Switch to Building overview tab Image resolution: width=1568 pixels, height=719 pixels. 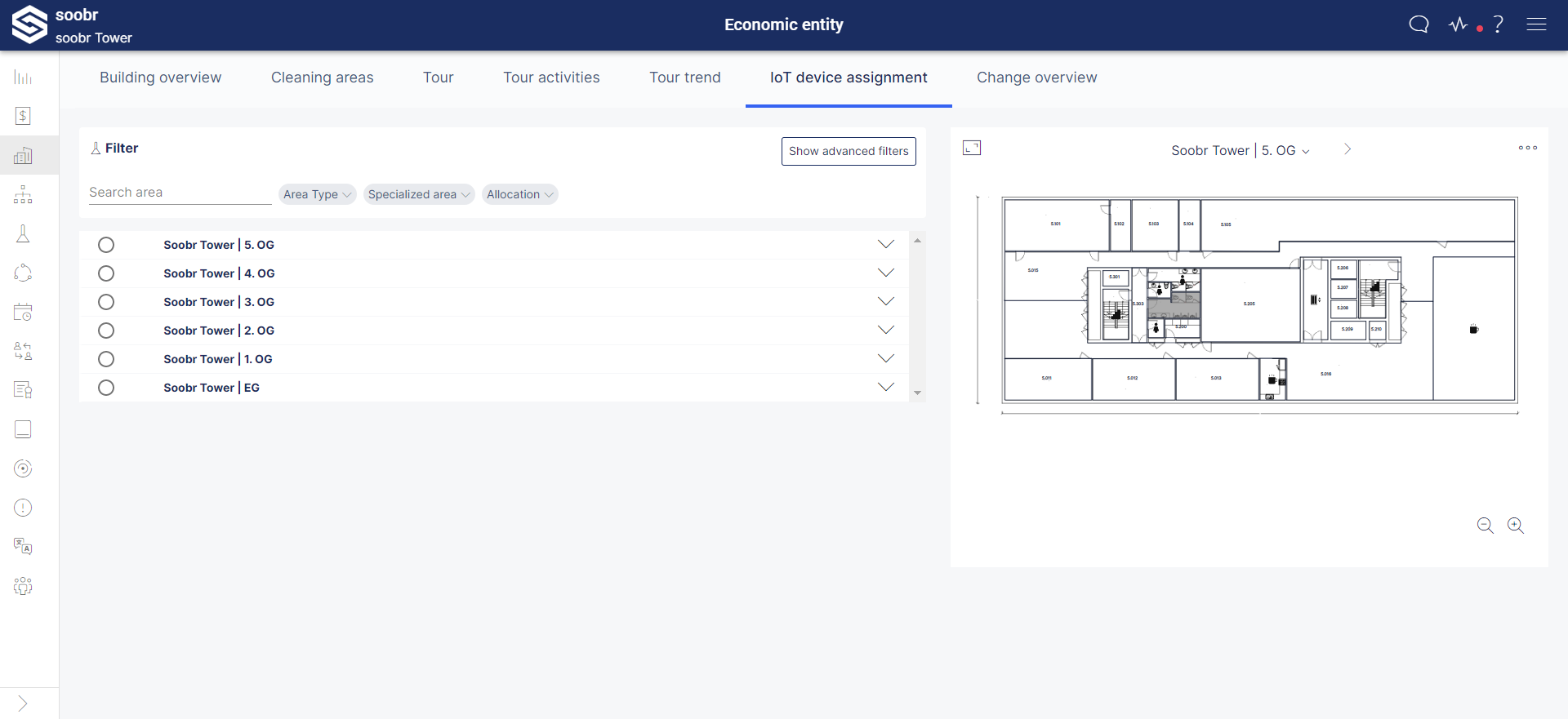[x=161, y=78]
